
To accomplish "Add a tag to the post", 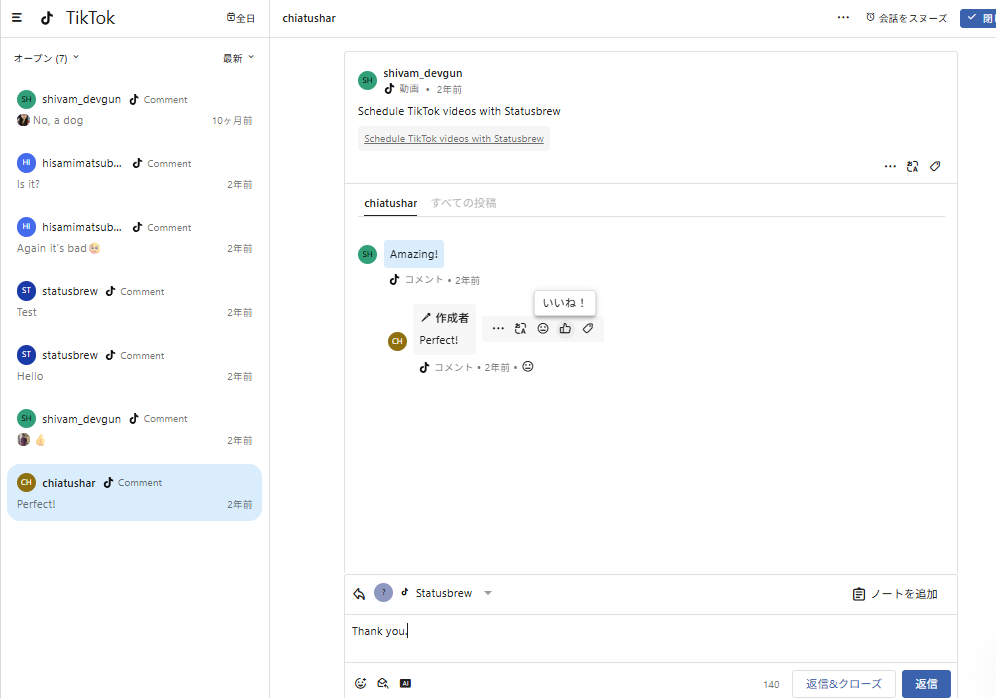I will [935, 166].
